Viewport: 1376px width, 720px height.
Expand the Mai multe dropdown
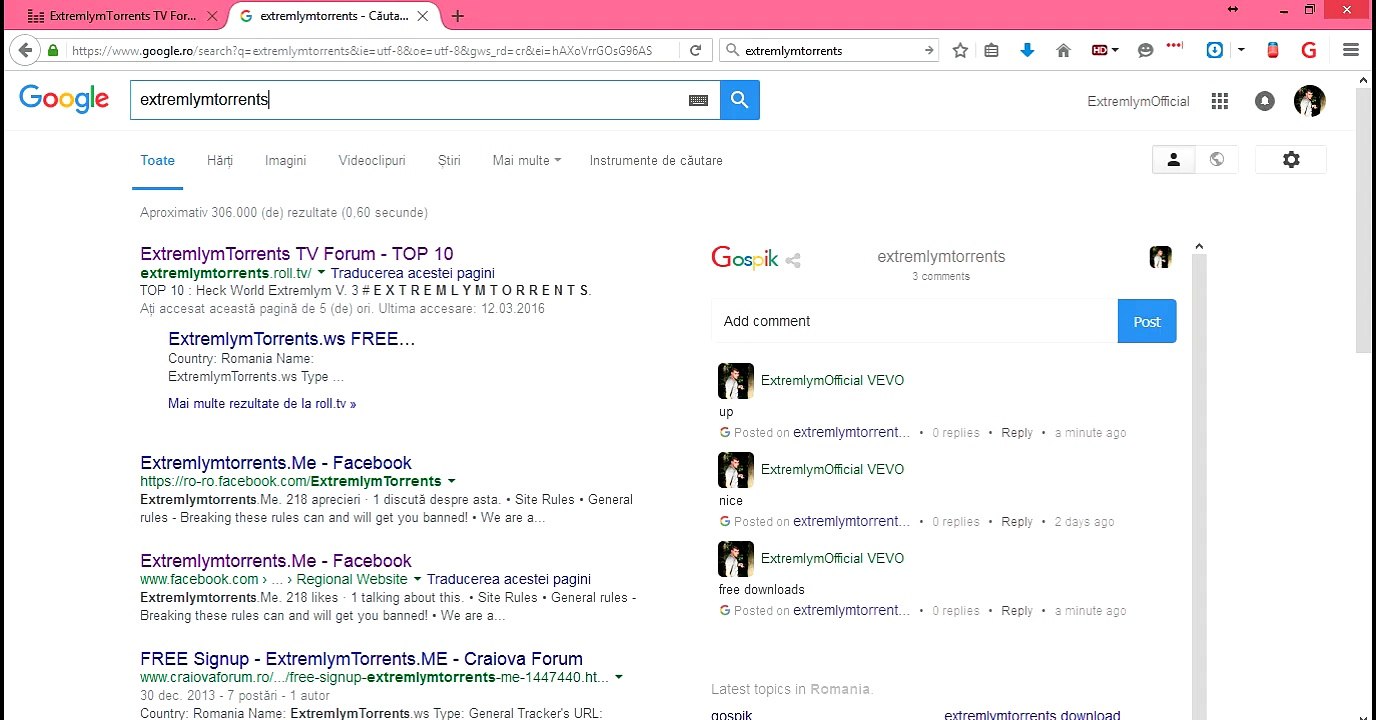coord(527,160)
